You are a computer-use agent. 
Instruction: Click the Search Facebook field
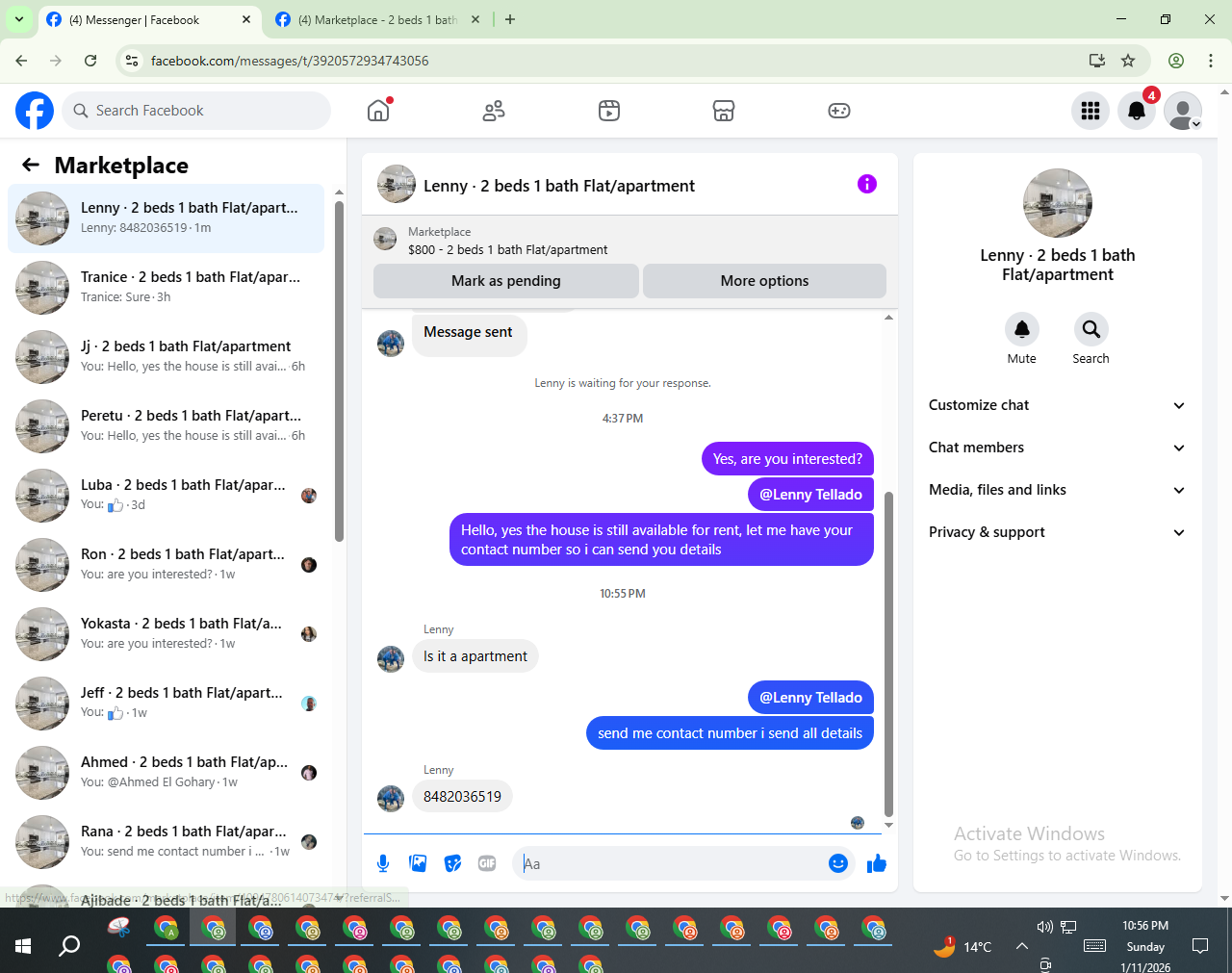click(x=196, y=111)
